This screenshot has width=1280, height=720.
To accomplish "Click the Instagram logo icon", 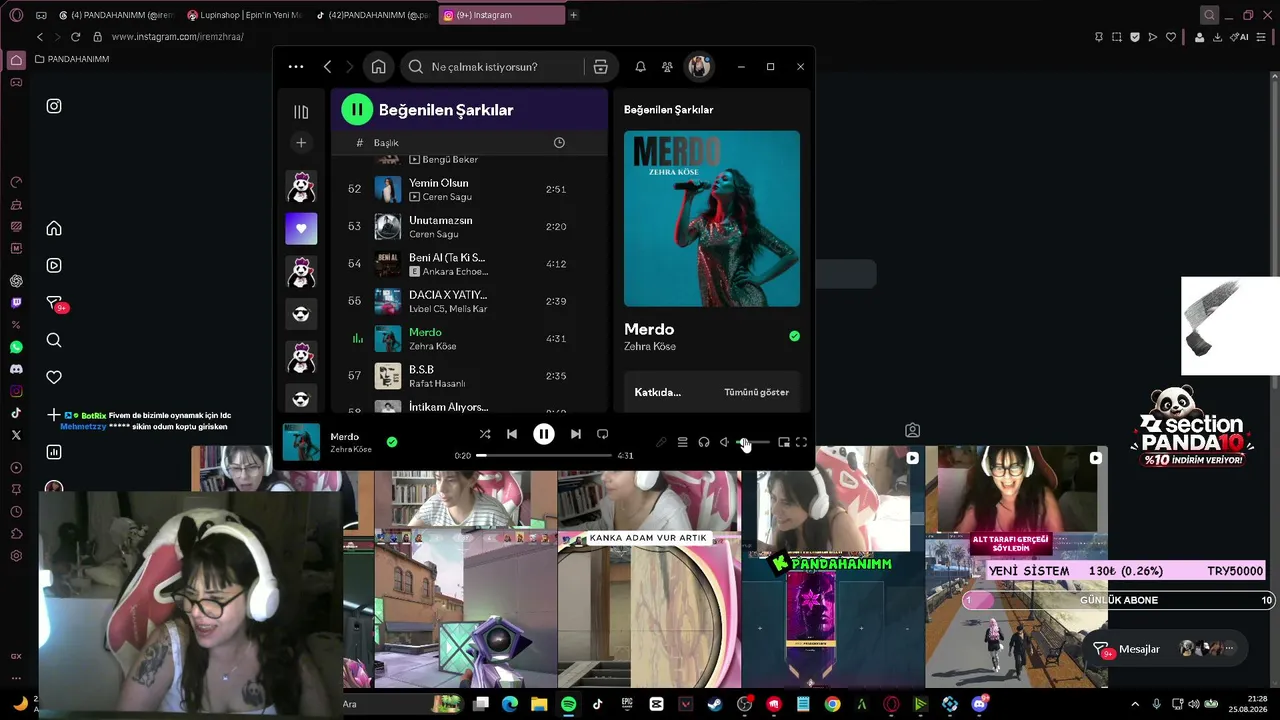I will pyautogui.click(x=54, y=106).
